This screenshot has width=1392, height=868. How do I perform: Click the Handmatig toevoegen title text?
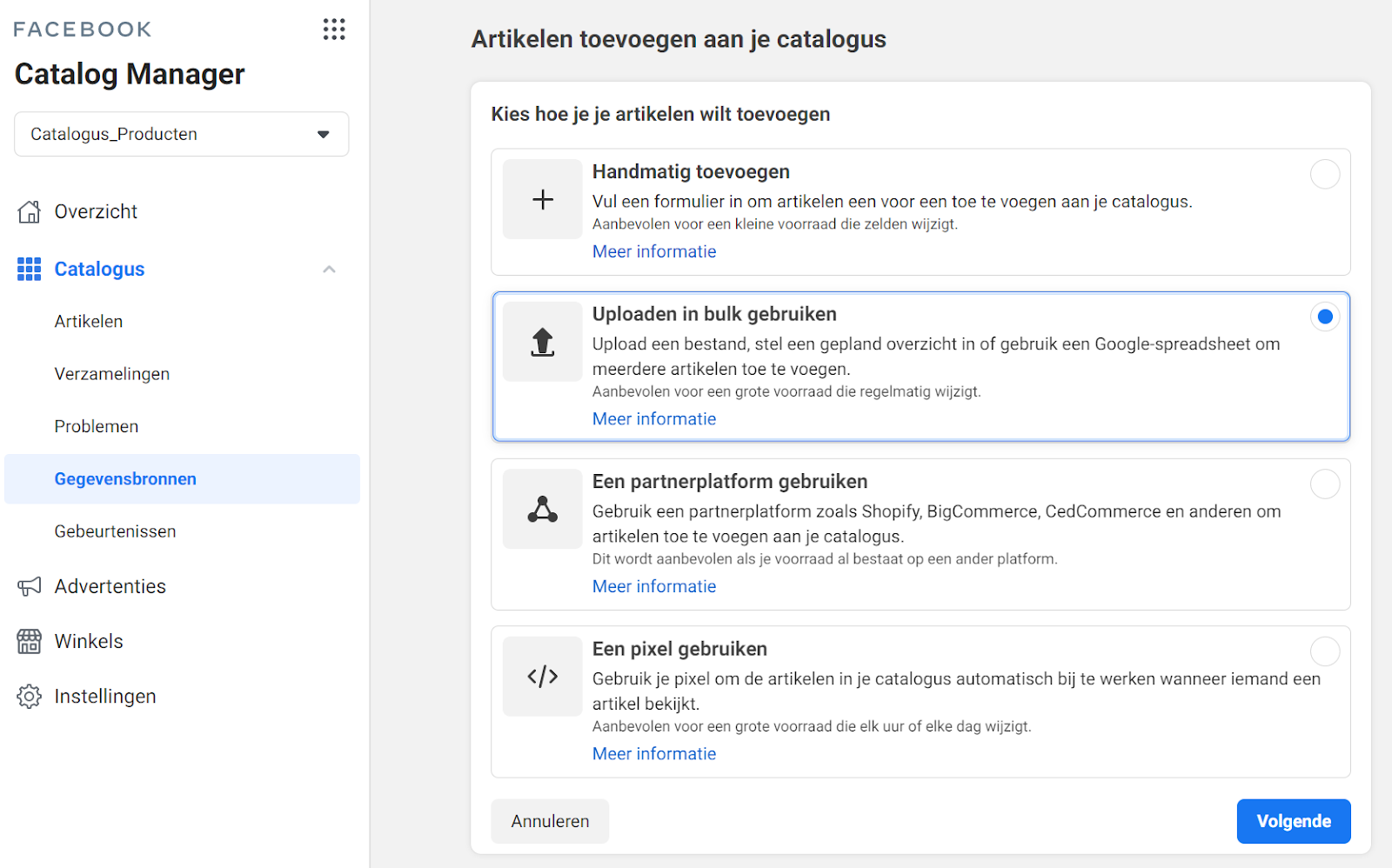coord(691,172)
